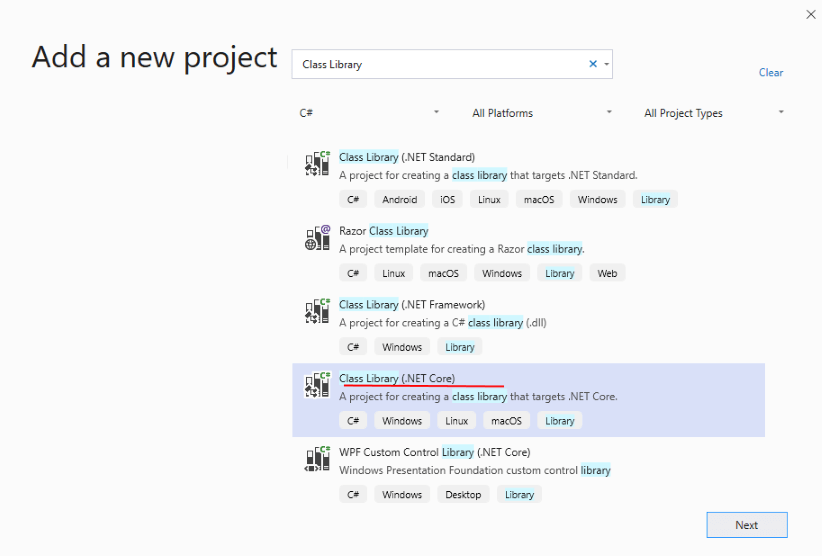This screenshot has height=556, width=822.
Task: Click the Windows tag under Class Library (.NET Core)
Action: pos(402,421)
